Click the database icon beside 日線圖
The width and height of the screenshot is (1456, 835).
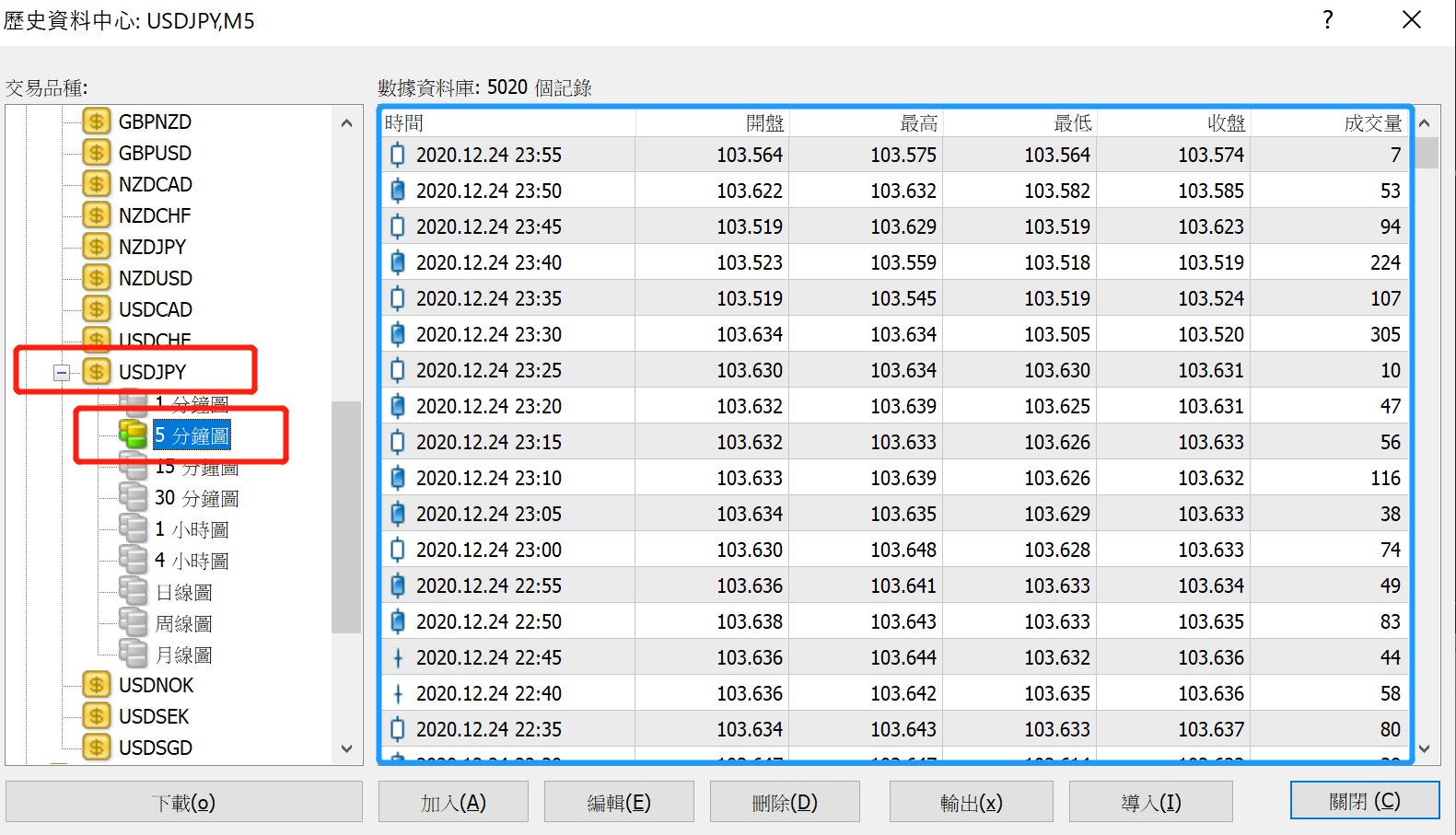[x=133, y=591]
